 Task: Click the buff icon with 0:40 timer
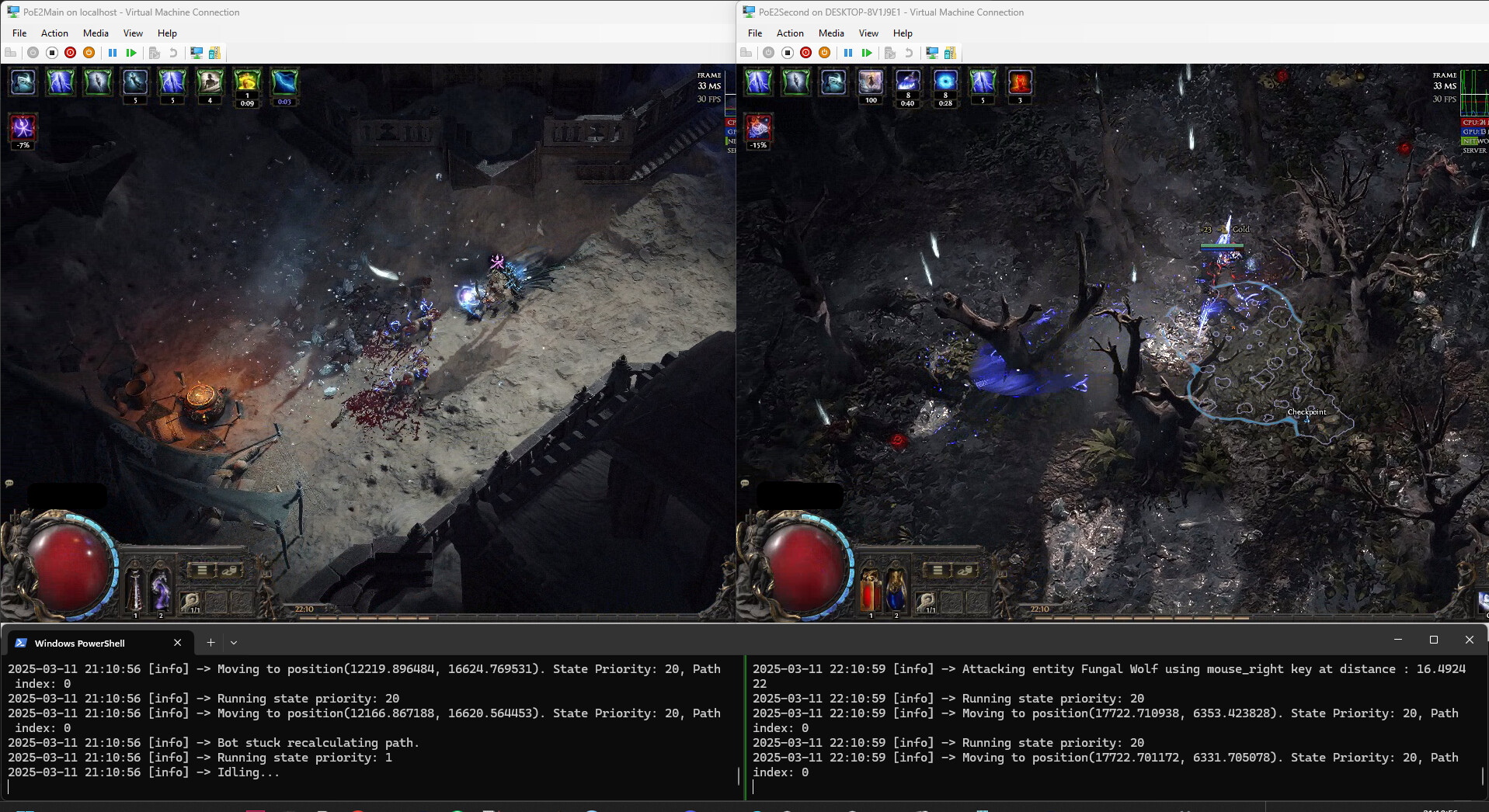tap(908, 82)
